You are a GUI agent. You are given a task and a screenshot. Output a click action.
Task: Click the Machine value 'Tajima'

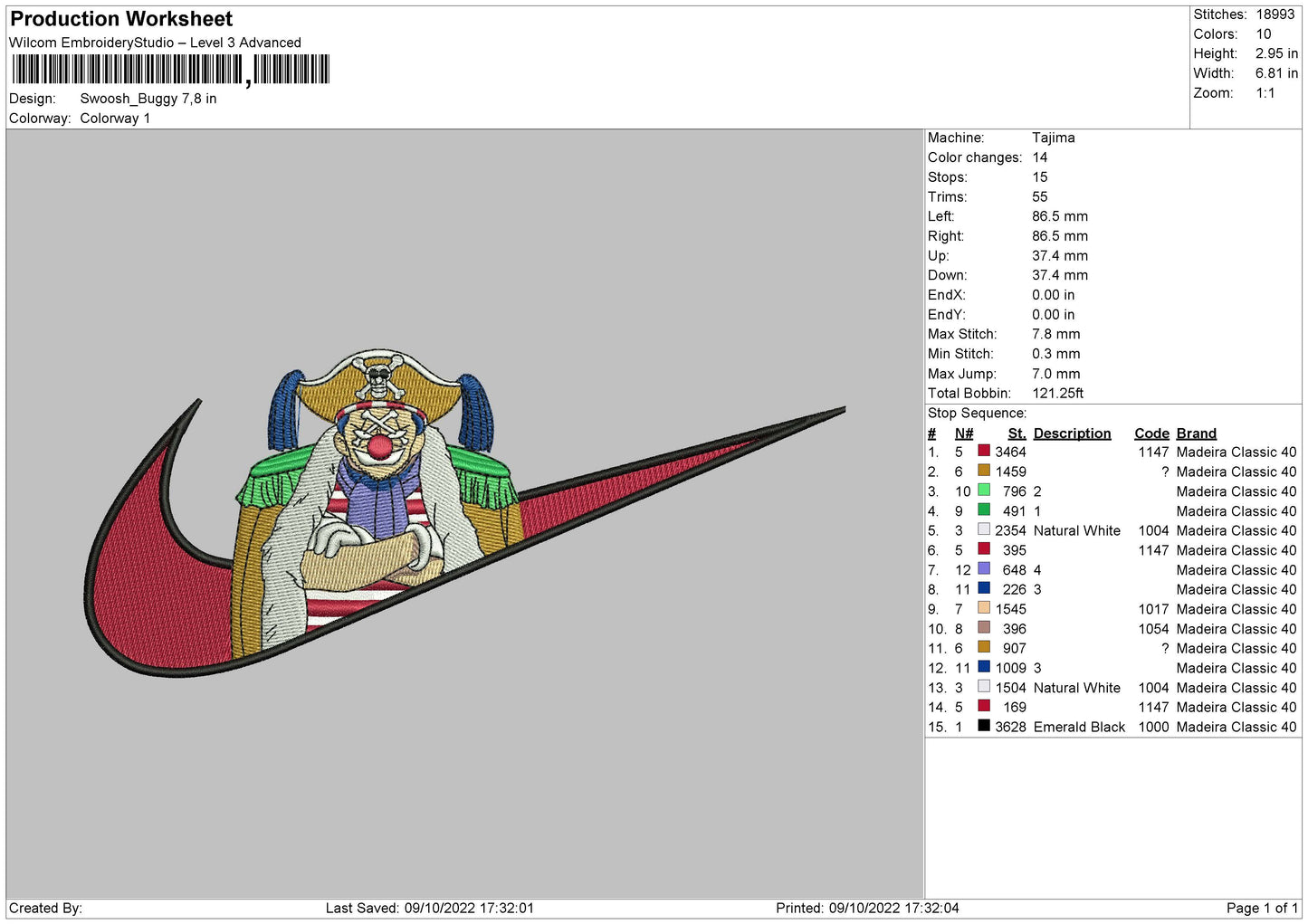1054,138
